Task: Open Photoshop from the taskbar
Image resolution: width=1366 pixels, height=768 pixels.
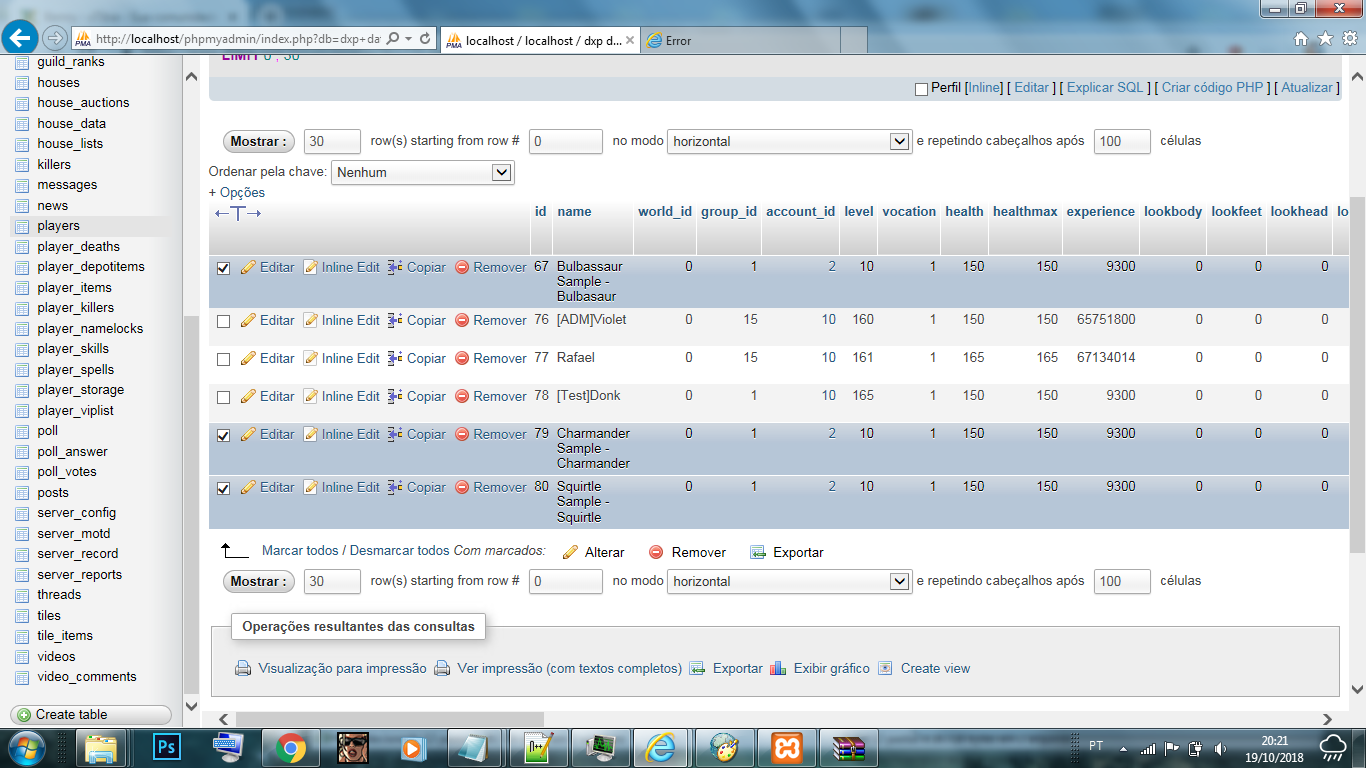Action: (166, 747)
